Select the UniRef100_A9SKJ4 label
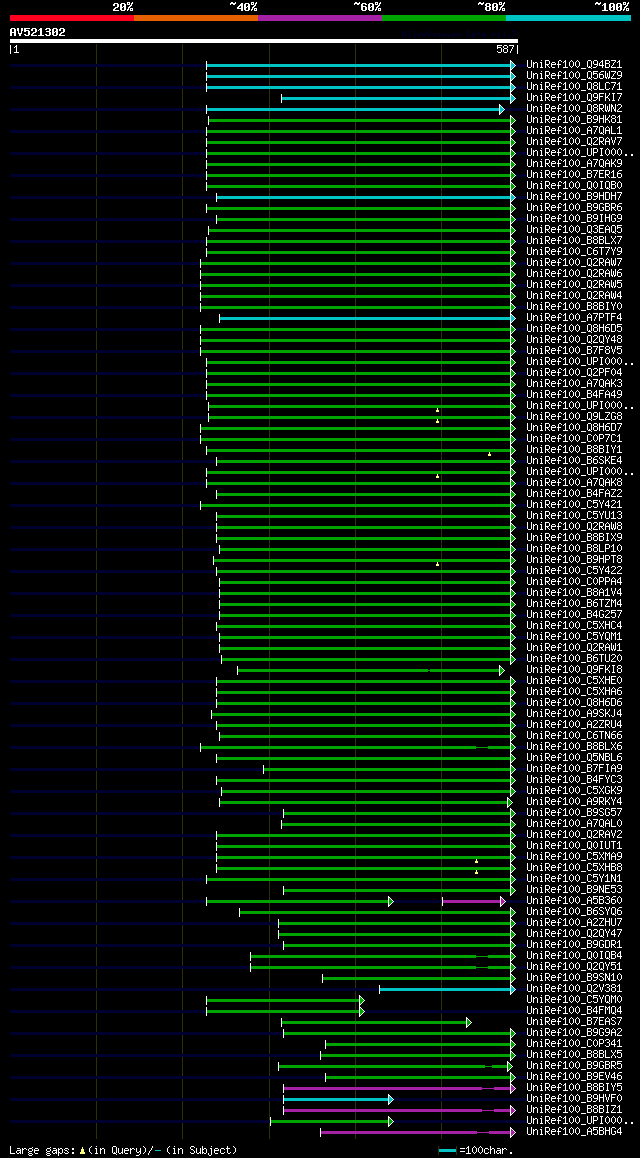This screenshot has width=640, height=1158. pos(574,714)
